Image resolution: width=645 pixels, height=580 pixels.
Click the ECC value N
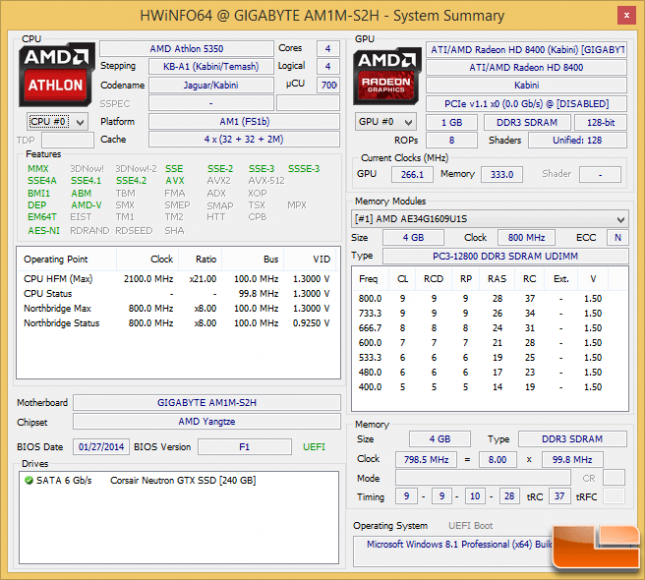pos(617,238)
